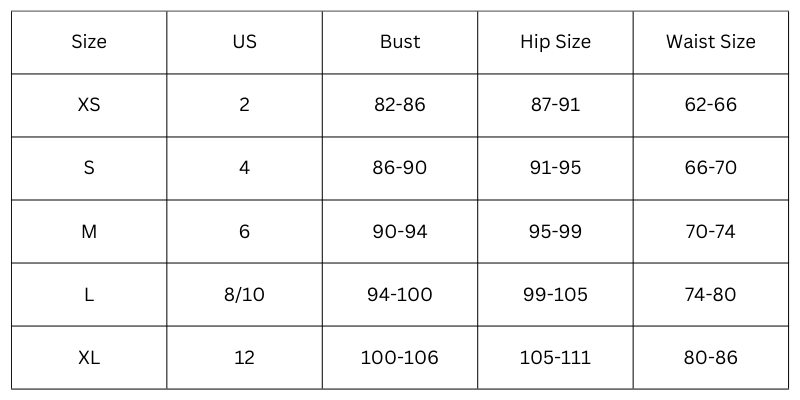Select the bust 90-94 cell
800x400 pixels.
pos(400,231)
